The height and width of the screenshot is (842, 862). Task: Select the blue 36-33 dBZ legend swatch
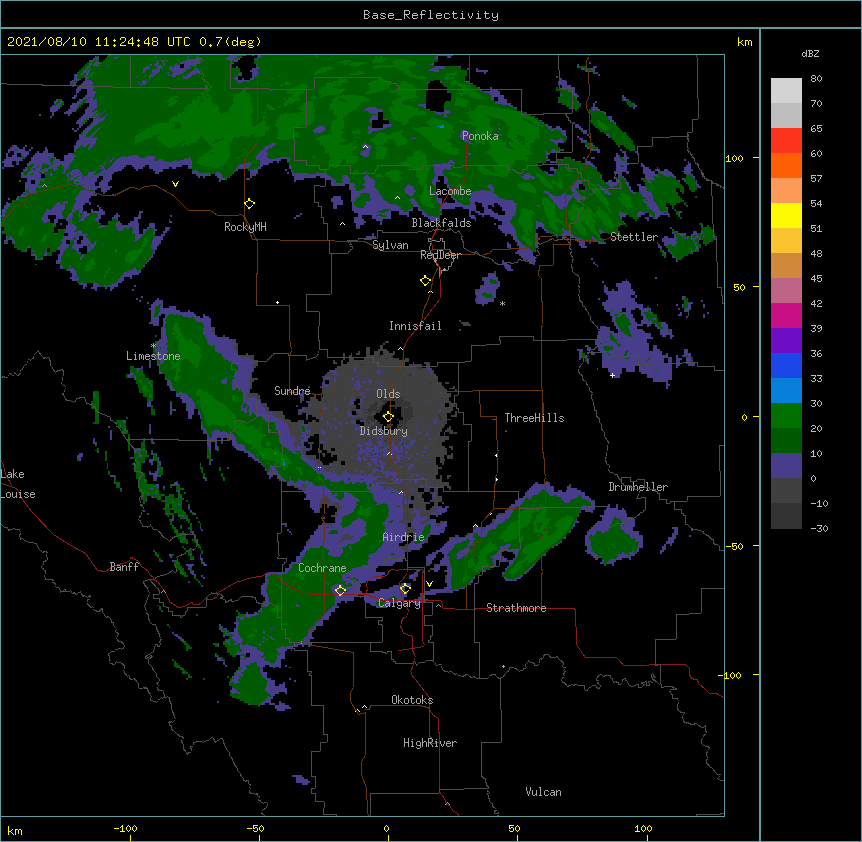point(786,365)
